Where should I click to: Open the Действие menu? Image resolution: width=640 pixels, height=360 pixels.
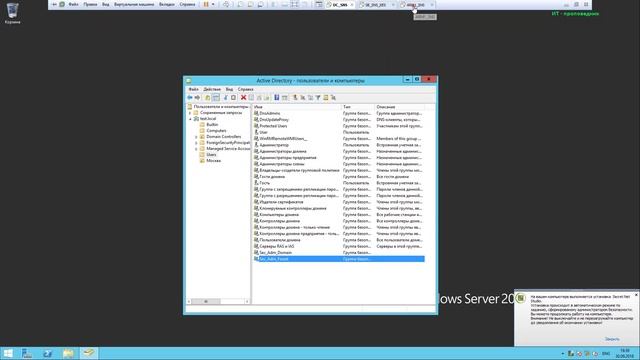(x=212, y=89)
